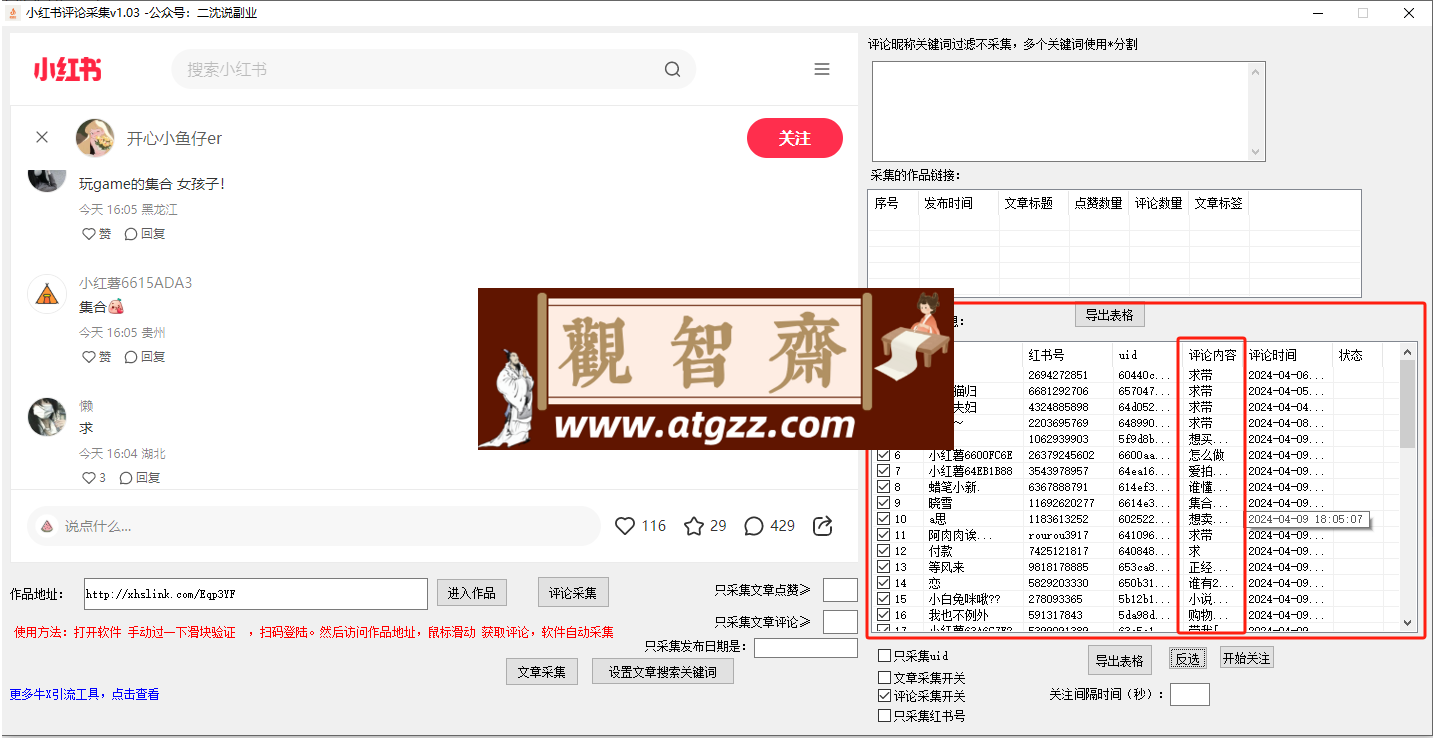The image size is (1433, 738).
Task: Click the 说点什么 comment input box
Action: pyautogui.click(x=314, y=526)
